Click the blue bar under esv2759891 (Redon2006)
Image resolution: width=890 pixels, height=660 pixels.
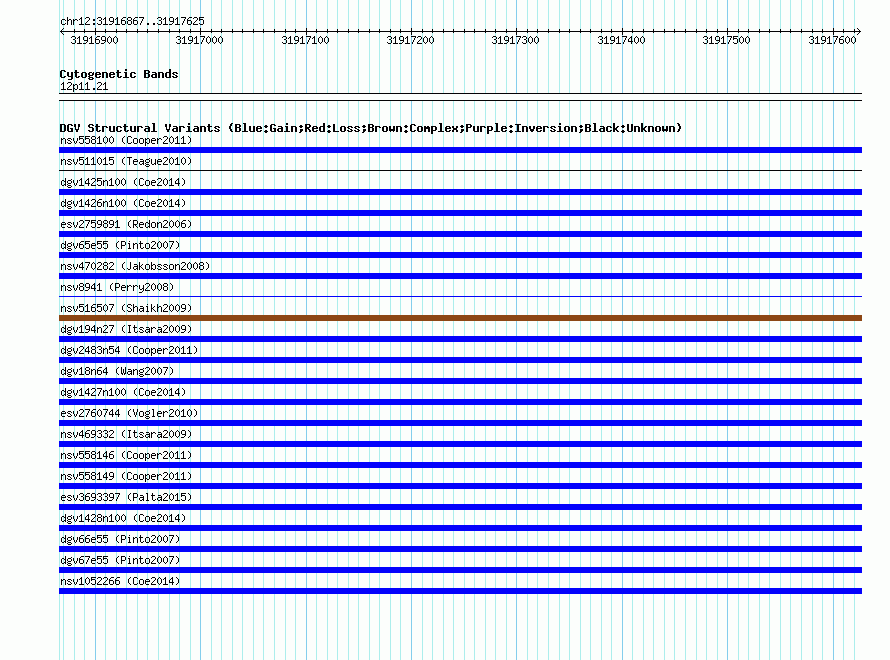pos(460,234)
